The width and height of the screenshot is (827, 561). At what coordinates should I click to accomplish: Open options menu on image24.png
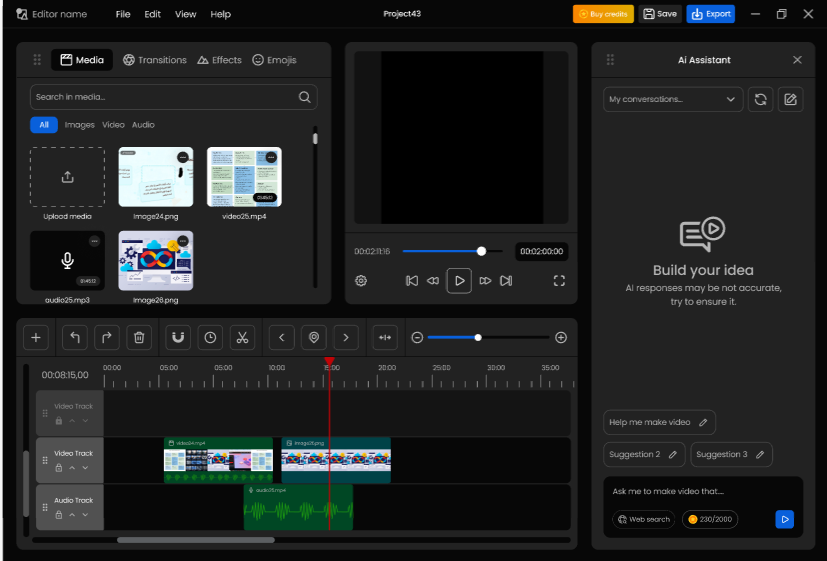point(182,157)
